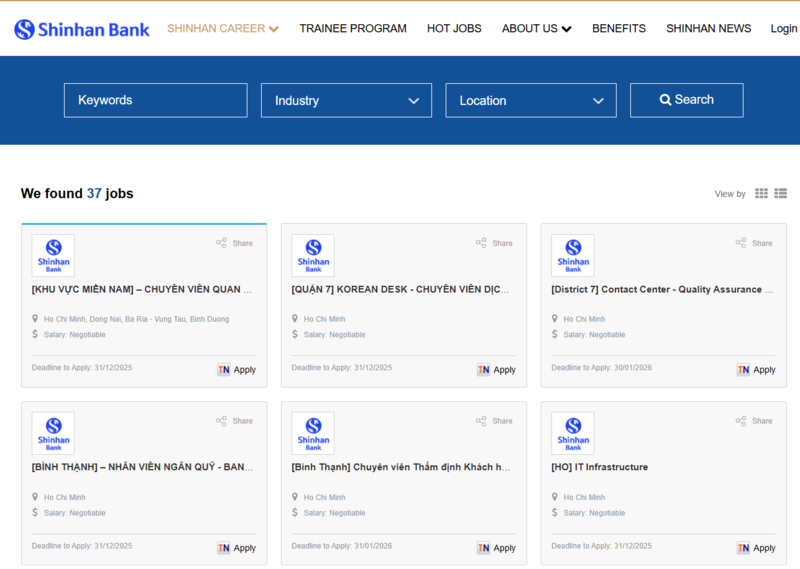Open BÌNH THẠNH Nhân Viên Ngân Quỹ title
Image resolution: width=800 pixels, height=569 pixels.
pos(142,467)
